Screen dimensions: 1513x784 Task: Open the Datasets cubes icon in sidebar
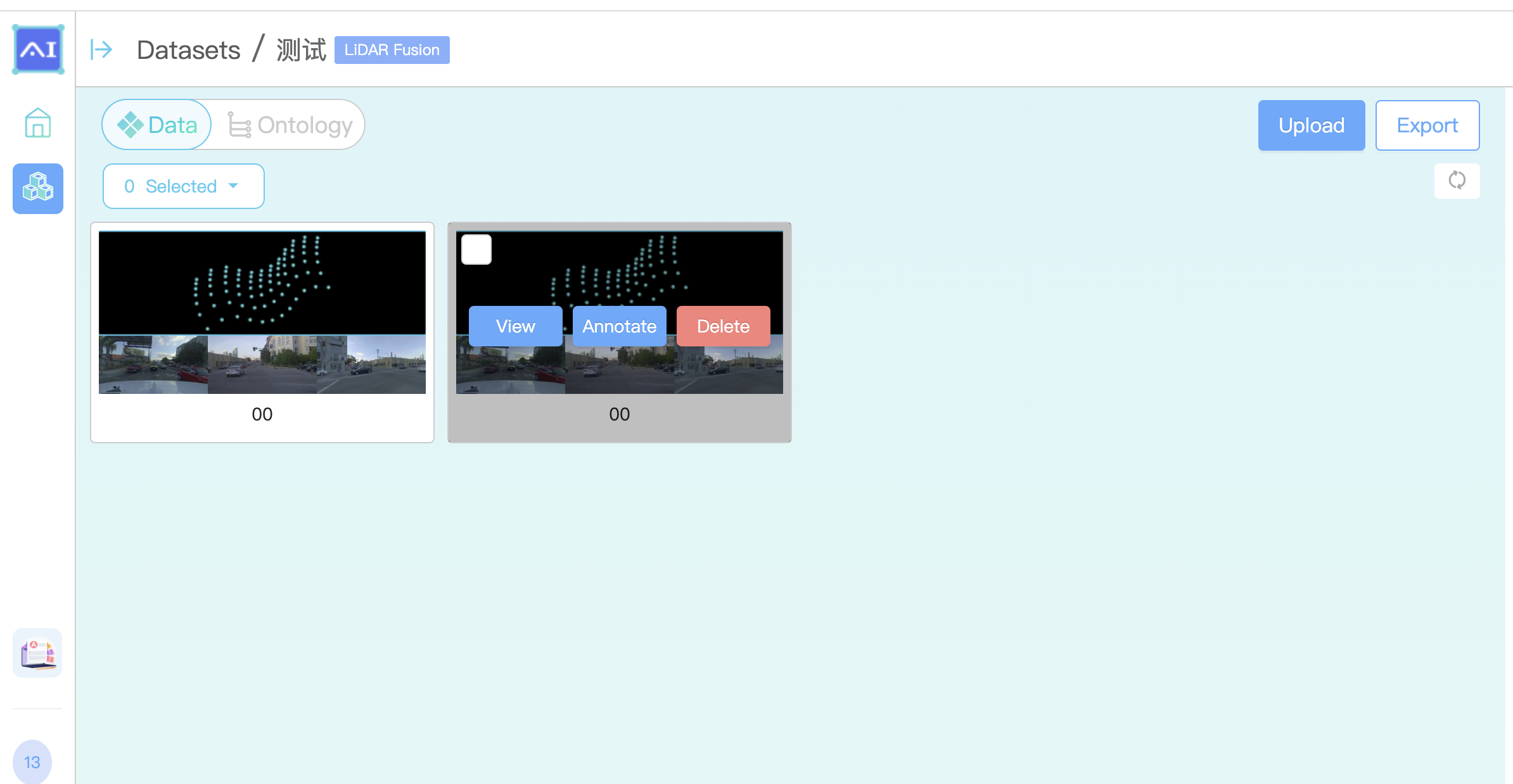tap(38, 188)
